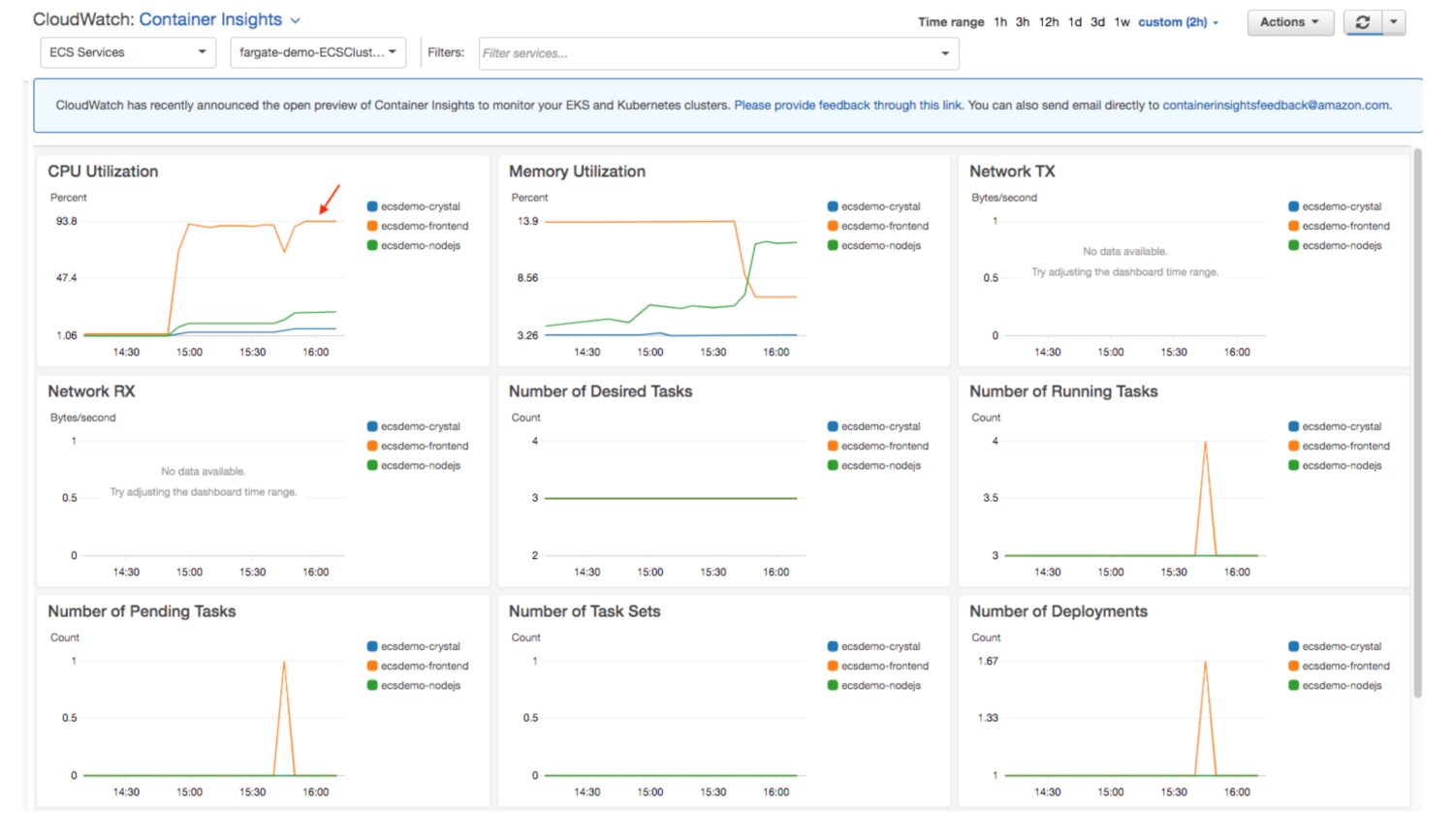Viewport: 1454px width, 840px height.
Task: Click green ecsdemo-nodejs swatch in Network RX
Action: tap(372, 465)
